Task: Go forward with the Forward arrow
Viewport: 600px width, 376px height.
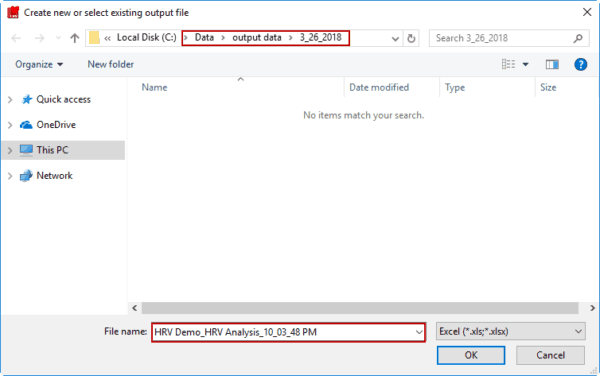Action: coord(39,38)
